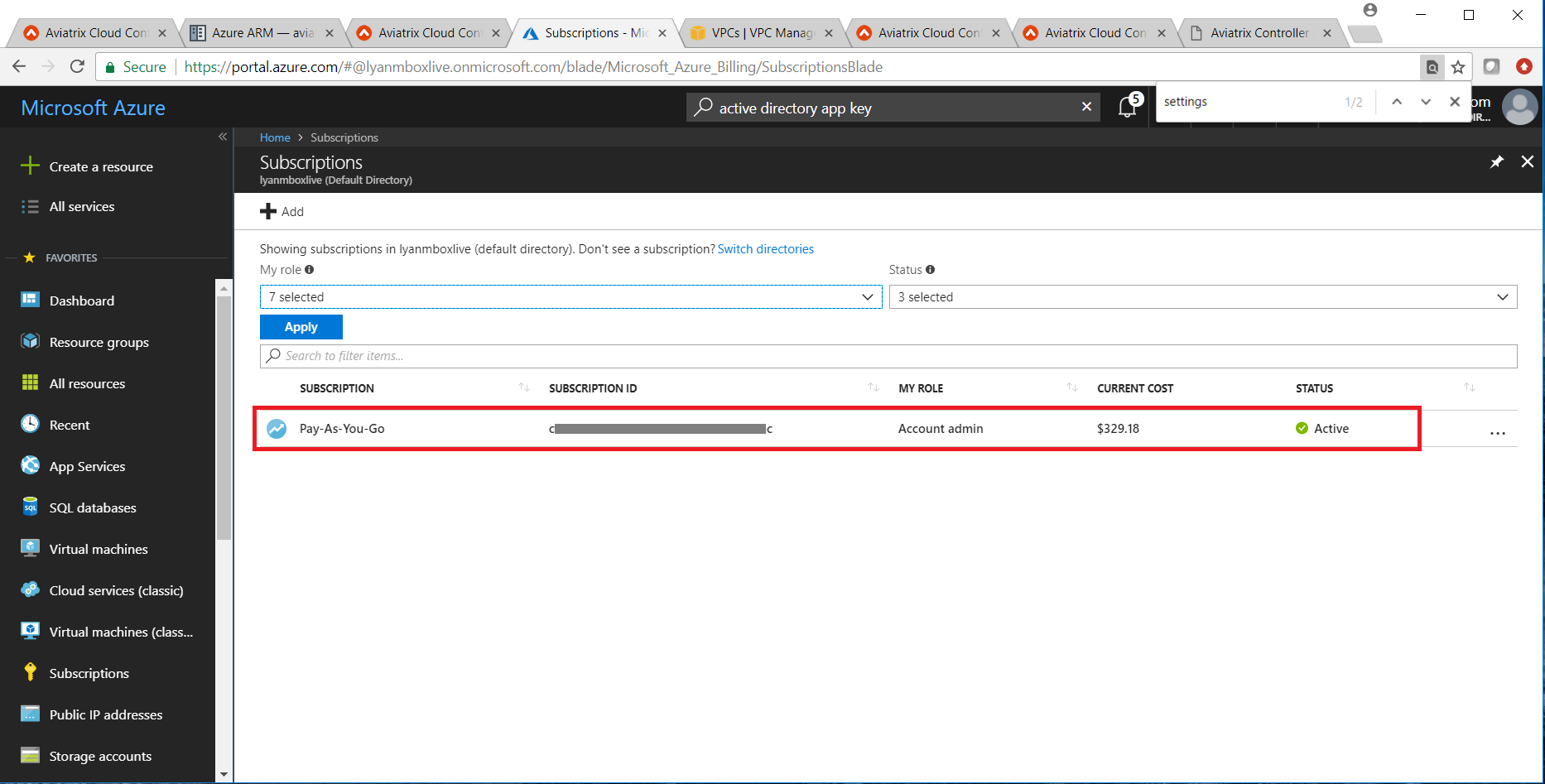The image size is (1545, 784).
Task: Sort by Subscription ID column
Action: click(x=874, y=387)
